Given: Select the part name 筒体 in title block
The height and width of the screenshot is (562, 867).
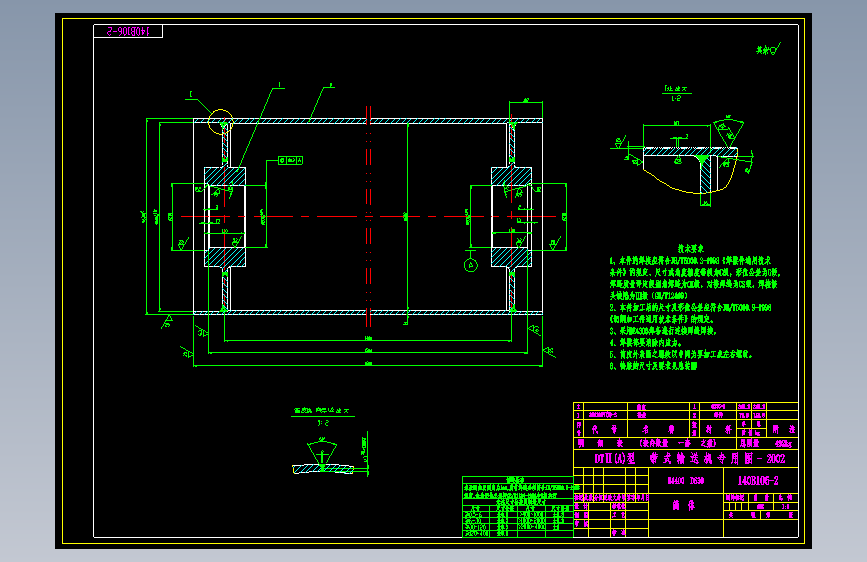Looking at the screenshot, I should tap(683, 505).
